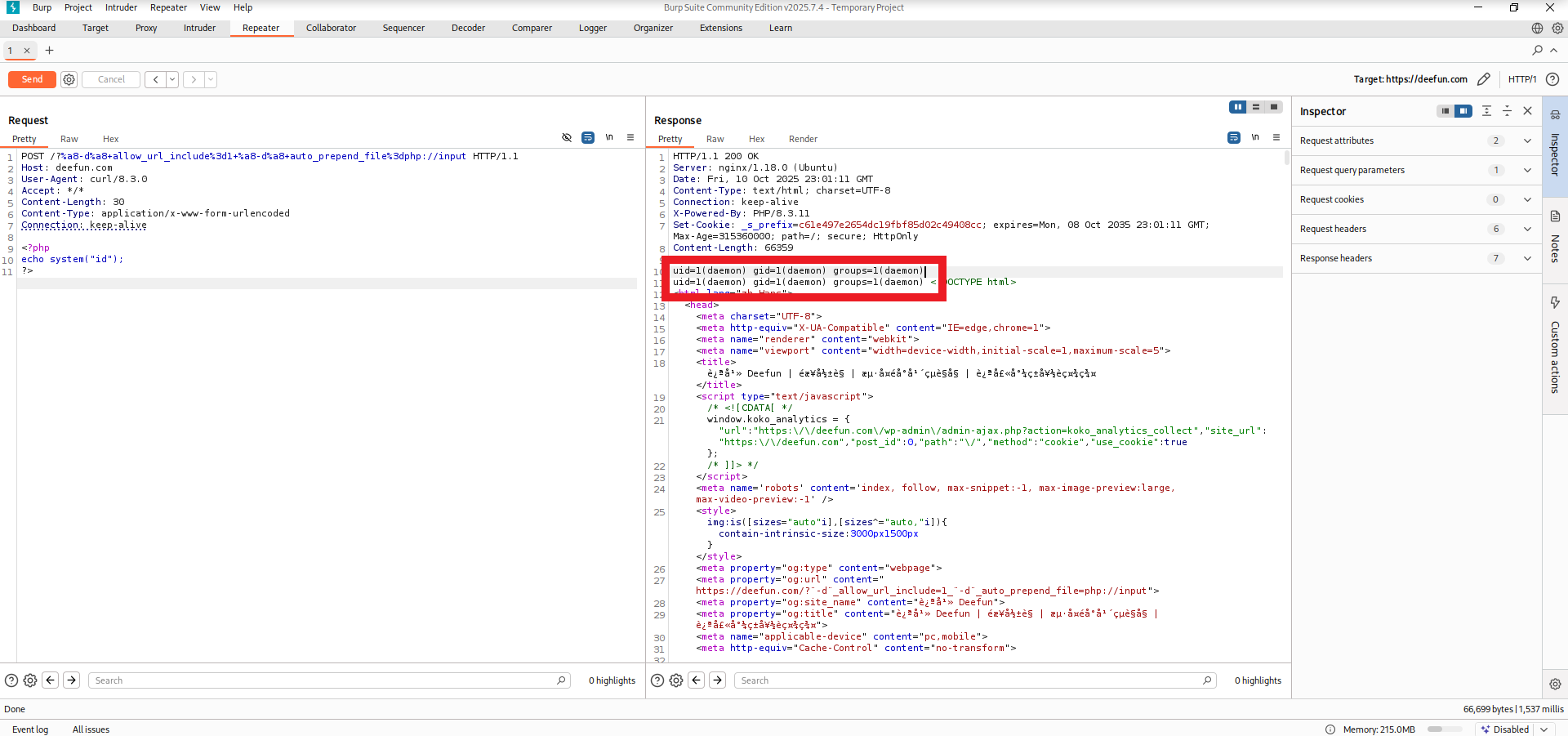
Task: Open Notes side panel
Action: click(1555, 237)
